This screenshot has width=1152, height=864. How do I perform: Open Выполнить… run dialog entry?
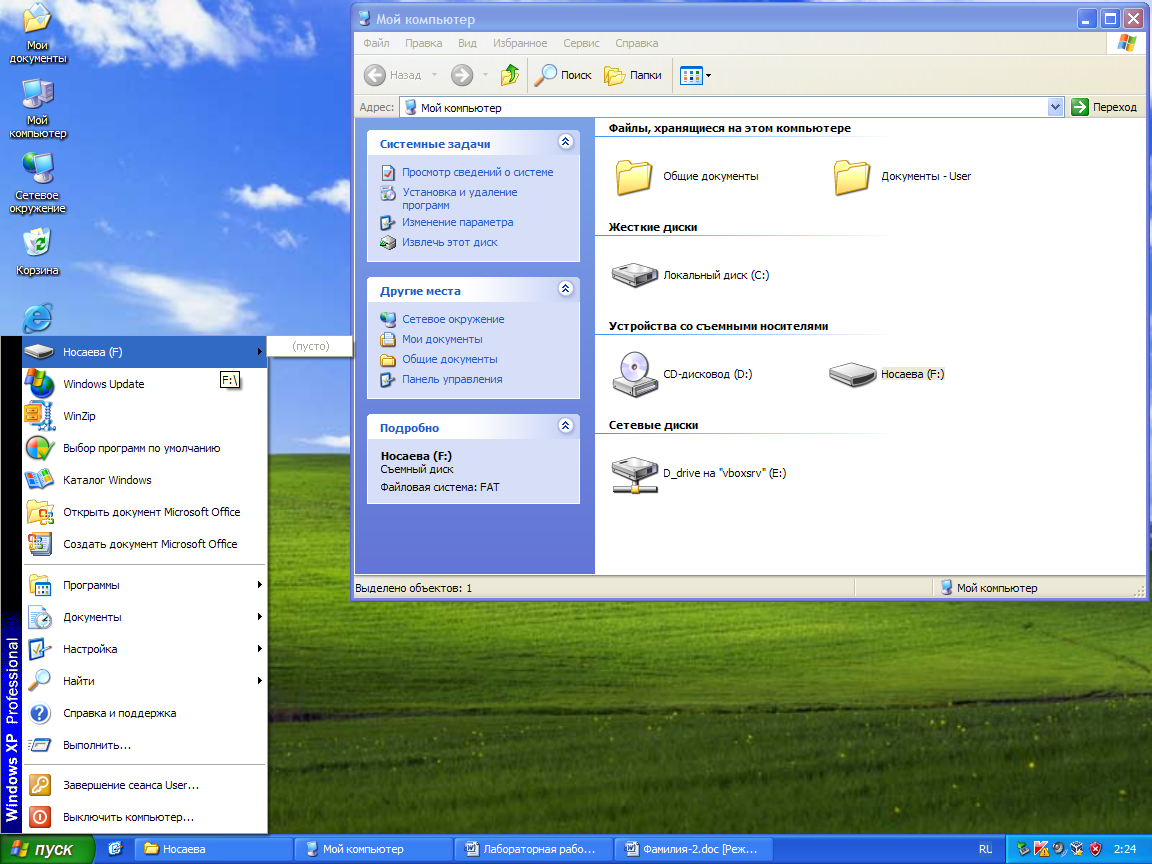pyautogui.click(x=145, y=745)
